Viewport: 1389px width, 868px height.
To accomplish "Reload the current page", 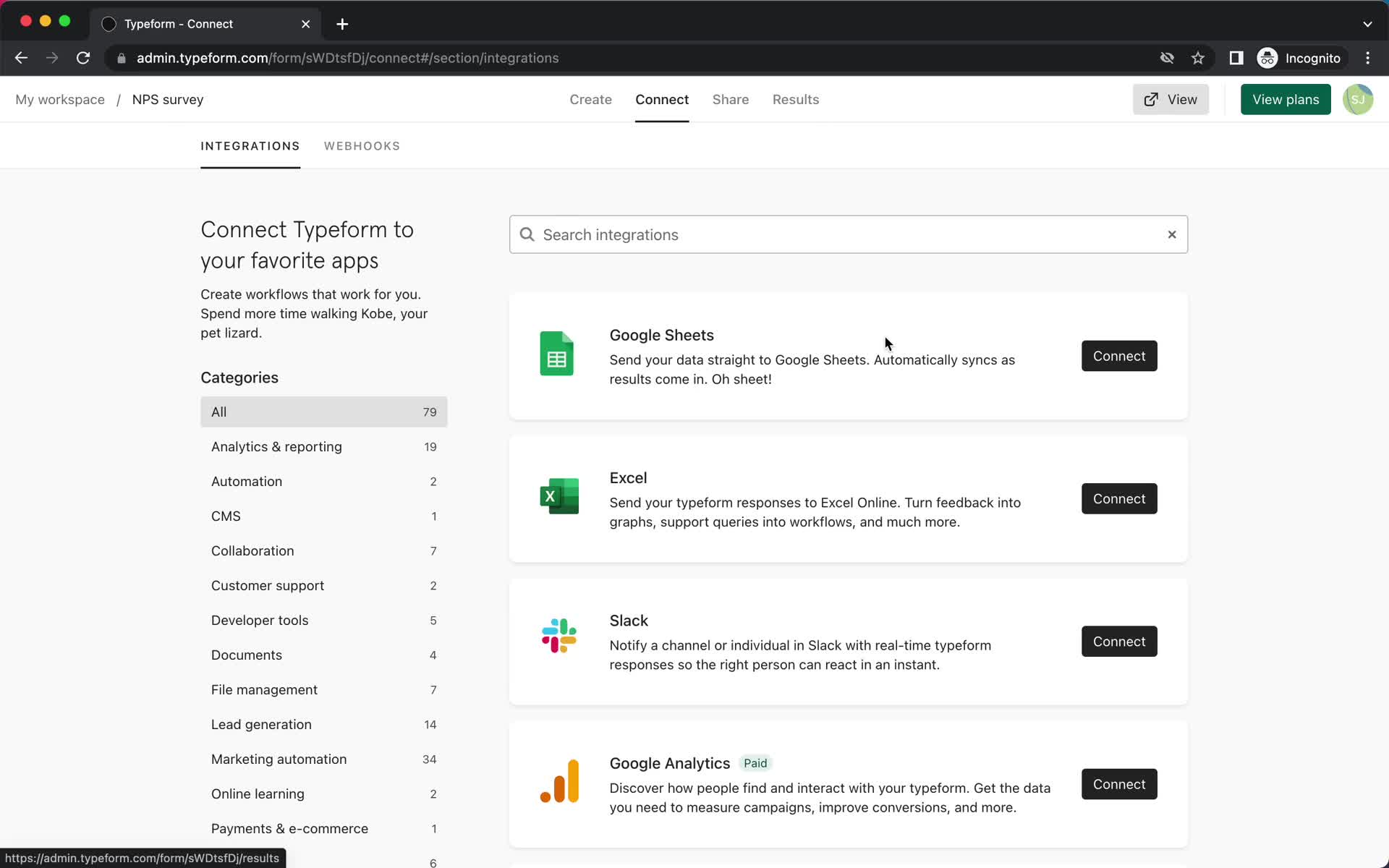I will [83, 58].
